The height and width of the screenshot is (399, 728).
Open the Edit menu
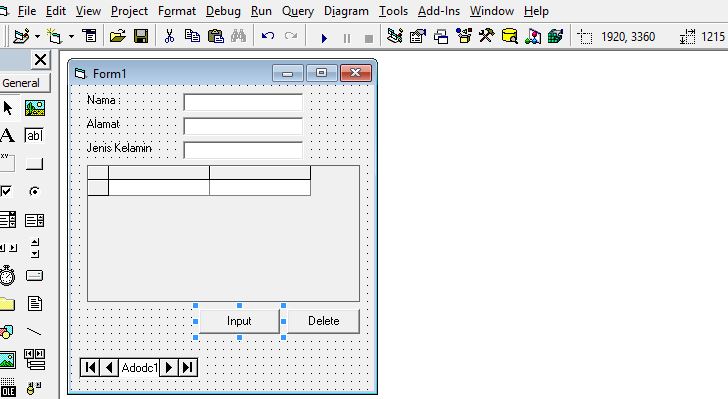click(56, 11)
